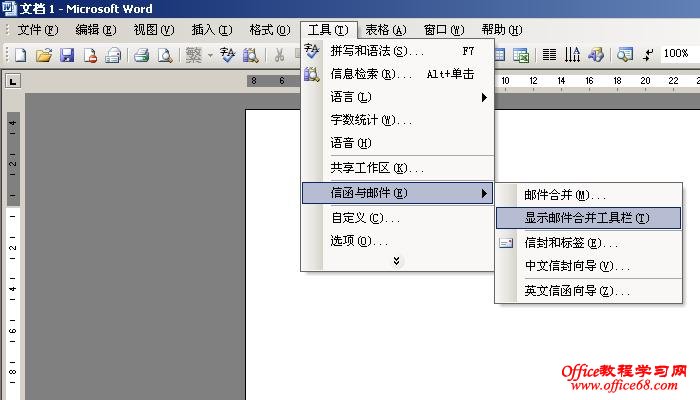Select 字数统计(W) word count entry

click(397, 120)
